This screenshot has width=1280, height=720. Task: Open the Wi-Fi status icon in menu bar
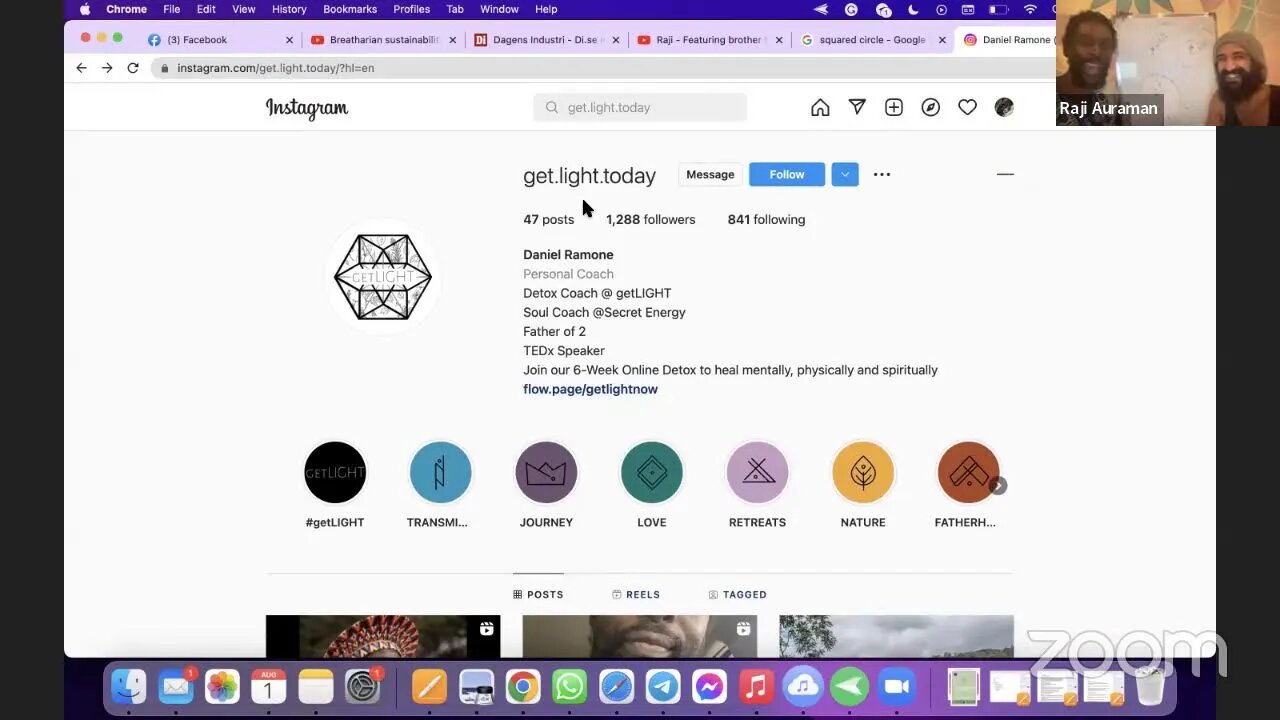coord(1030,9)
